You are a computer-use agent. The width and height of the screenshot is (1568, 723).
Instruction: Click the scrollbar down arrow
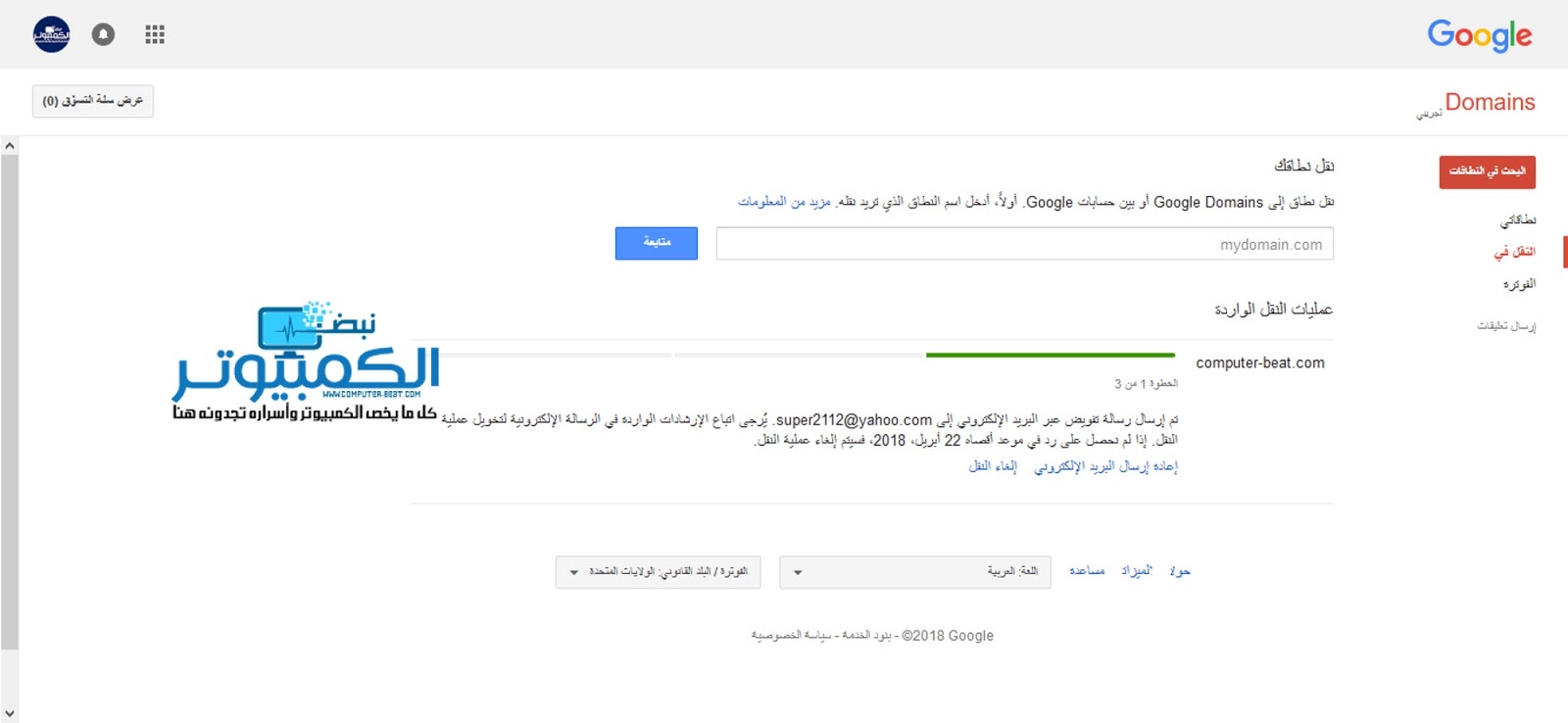9,714
